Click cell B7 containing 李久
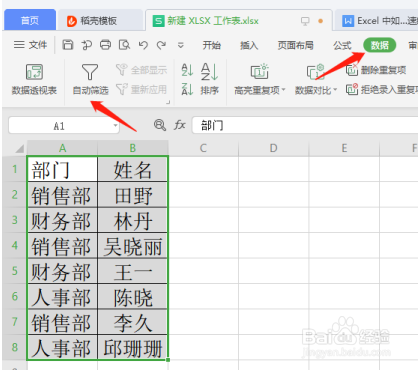Screen dimensions: 419x370 pos(133,322)
